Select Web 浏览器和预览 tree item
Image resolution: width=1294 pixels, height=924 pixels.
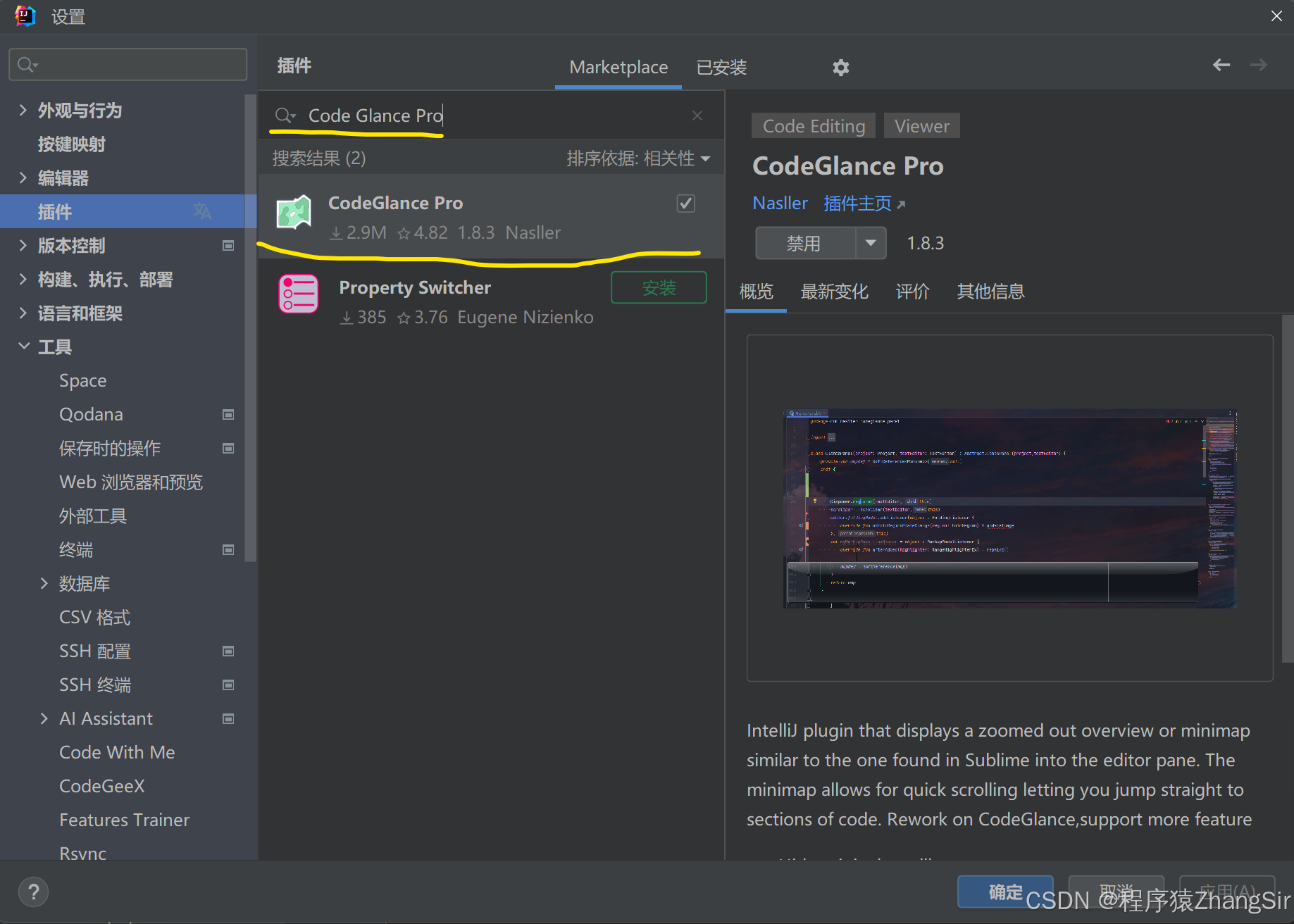(x=131, y=482)
